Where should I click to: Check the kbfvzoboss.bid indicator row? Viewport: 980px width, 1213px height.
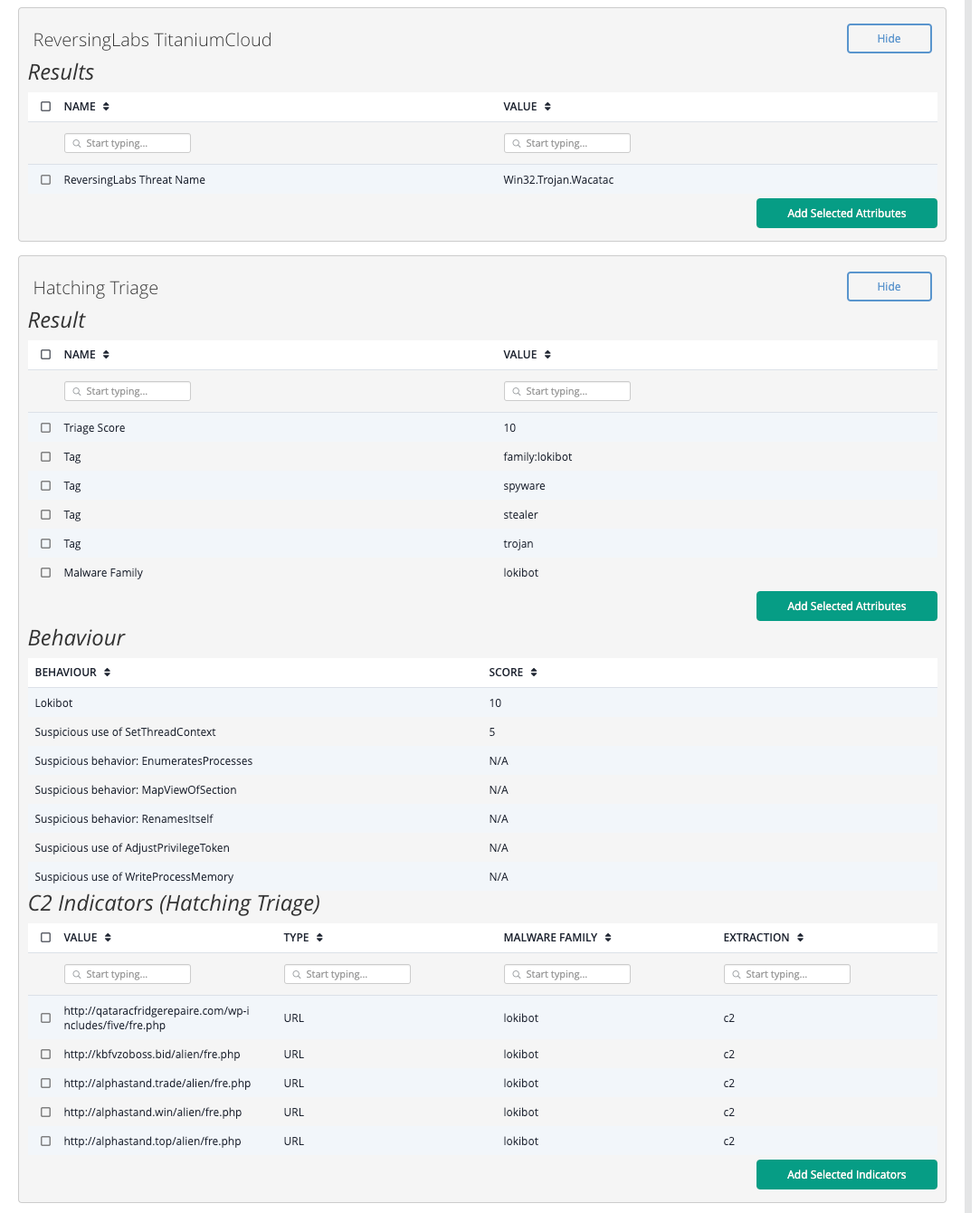point(46,1055)
